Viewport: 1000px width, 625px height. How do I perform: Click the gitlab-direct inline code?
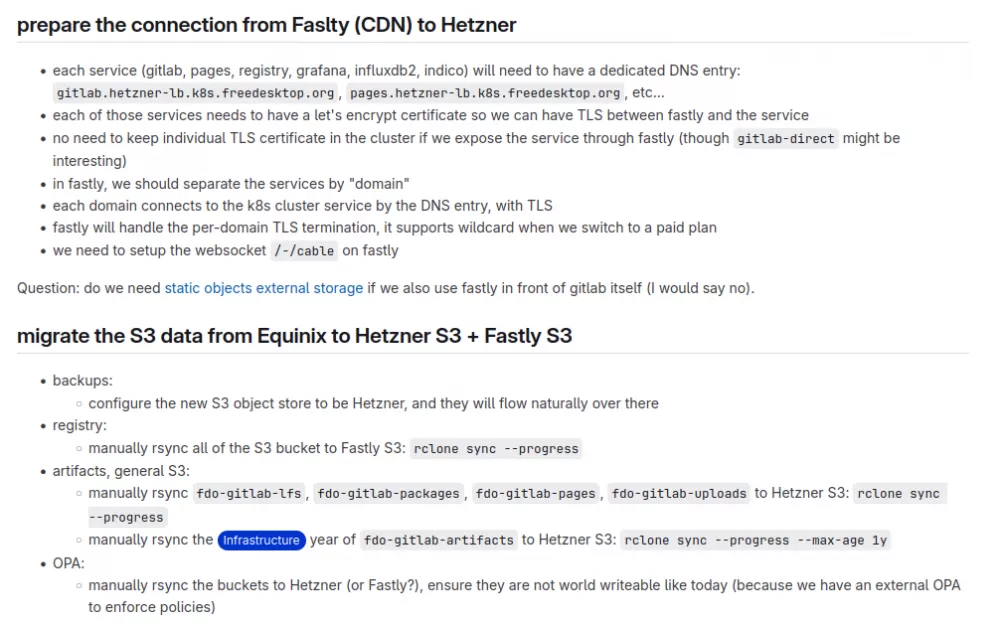coord(786,138)
